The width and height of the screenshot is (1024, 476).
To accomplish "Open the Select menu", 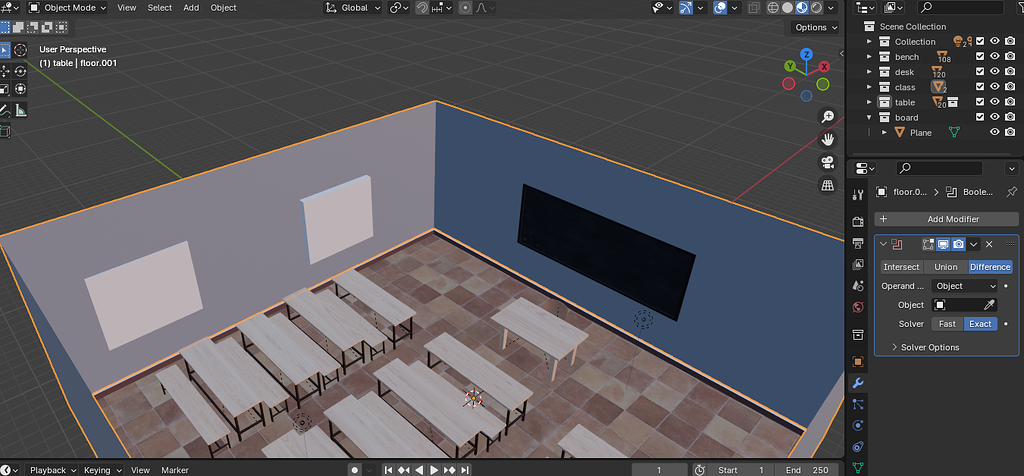I will click(x=160, y=8).
